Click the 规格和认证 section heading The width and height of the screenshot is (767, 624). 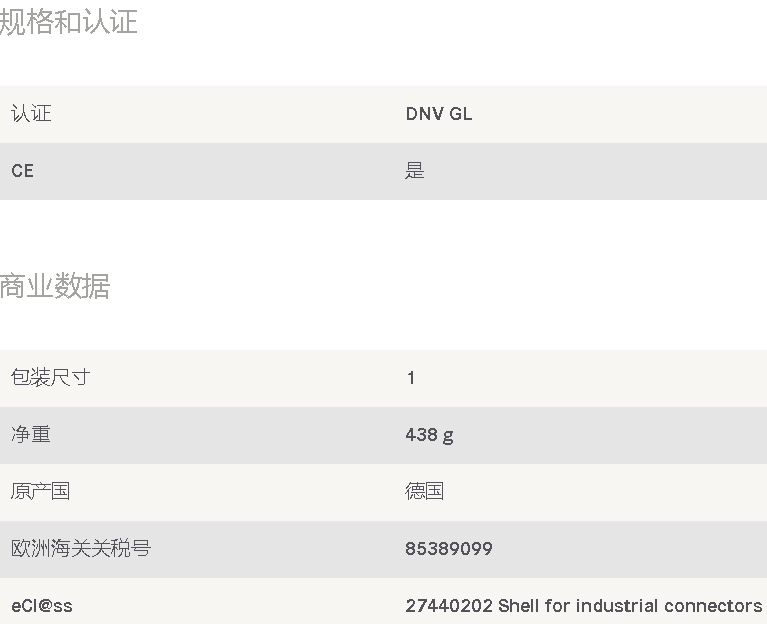coord(68,22)
